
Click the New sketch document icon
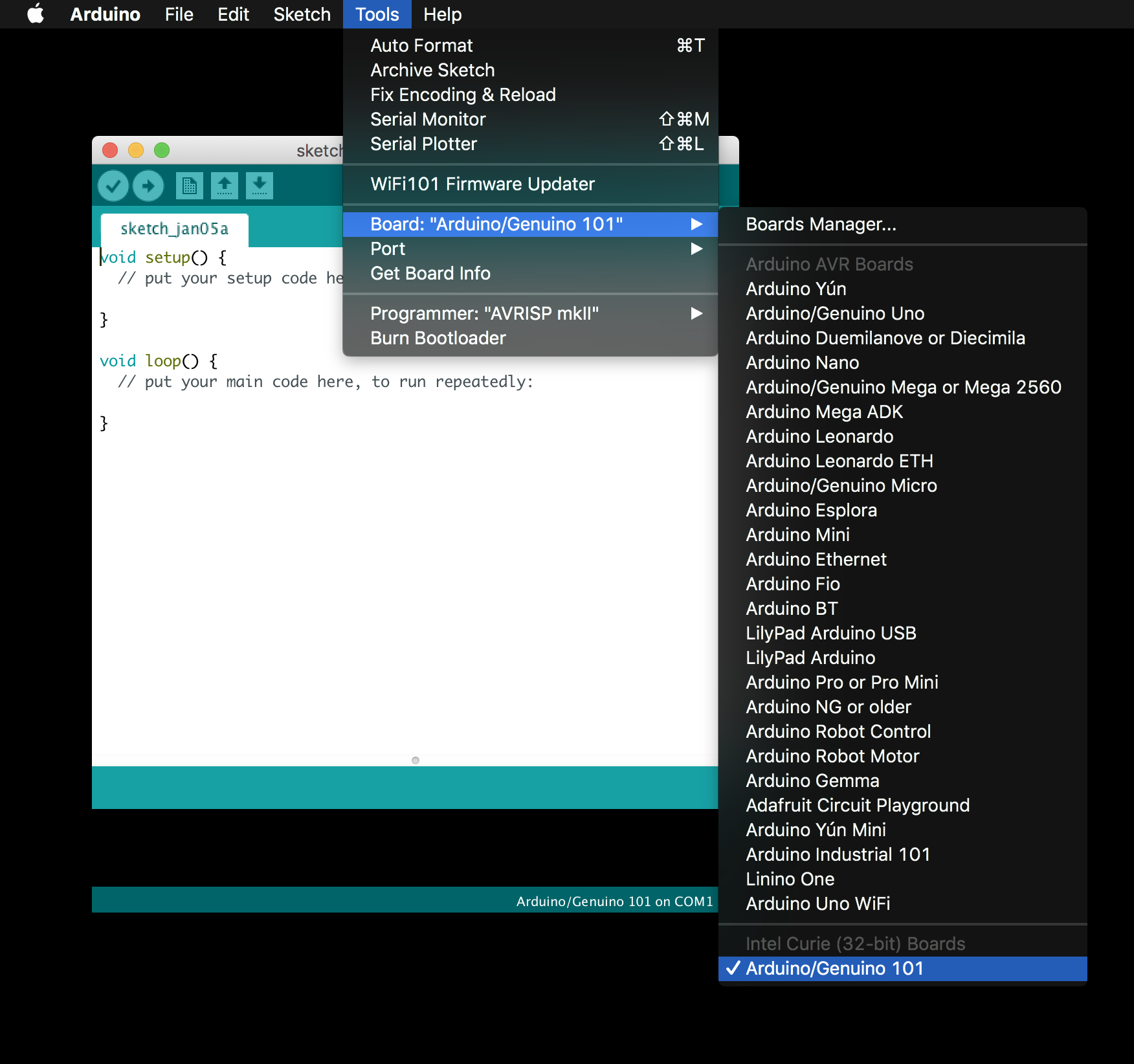[x=190, y=186]
